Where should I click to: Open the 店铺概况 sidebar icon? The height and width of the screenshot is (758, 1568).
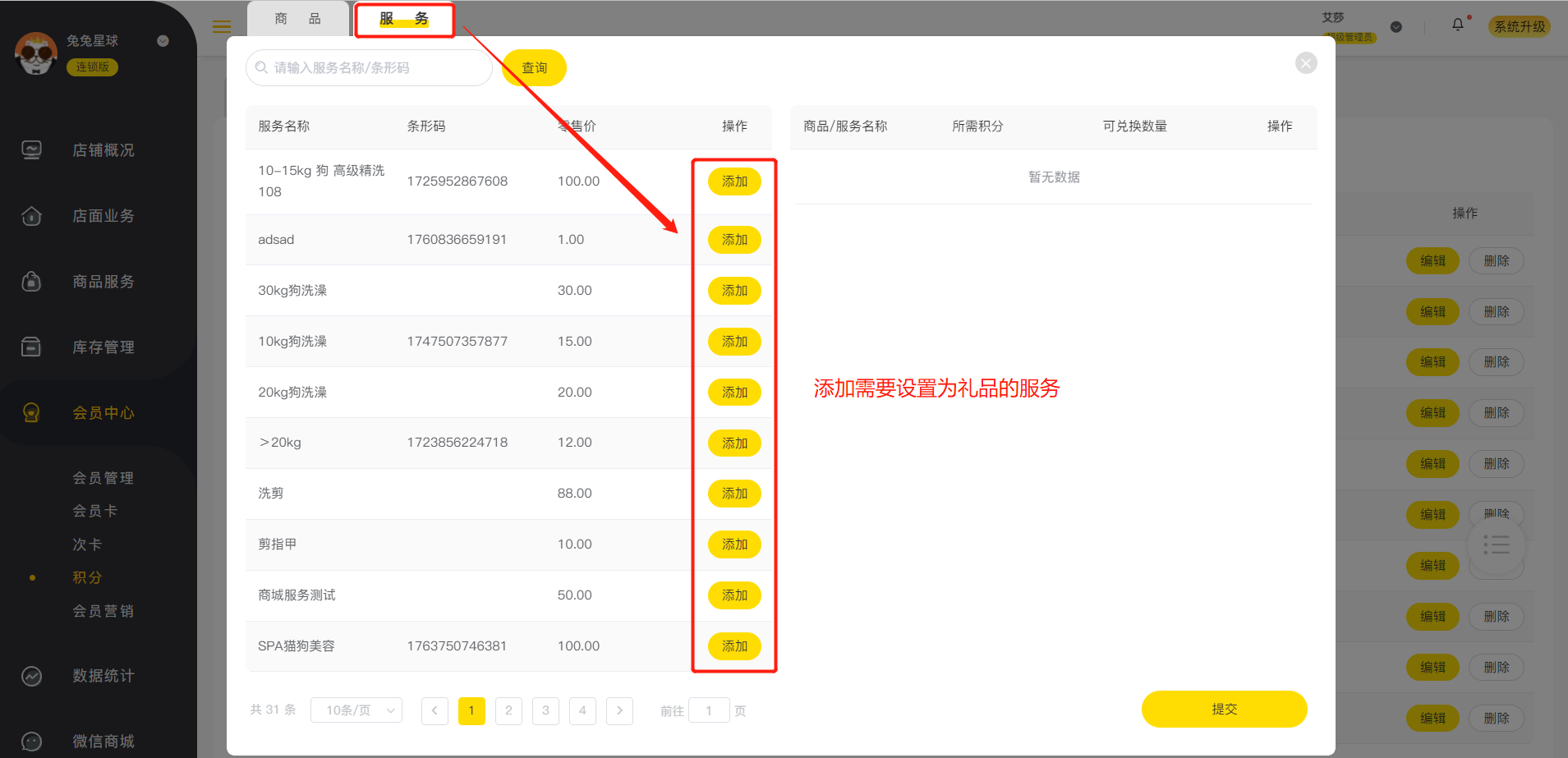[31, 150]
